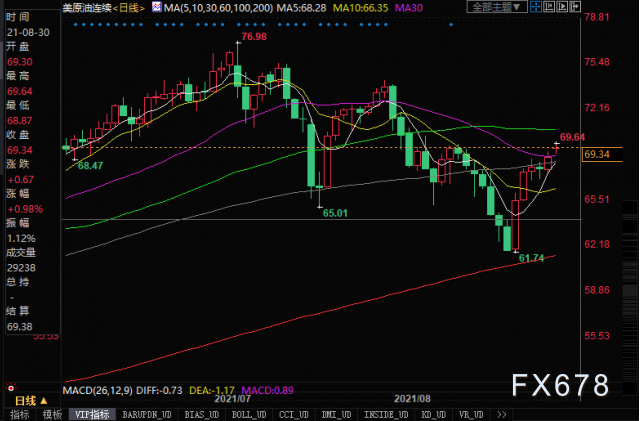The image size is (640, 421).
Task: Open the CCI_UD indicator tab
Action: pyautogui.click(x=294, y=414)
